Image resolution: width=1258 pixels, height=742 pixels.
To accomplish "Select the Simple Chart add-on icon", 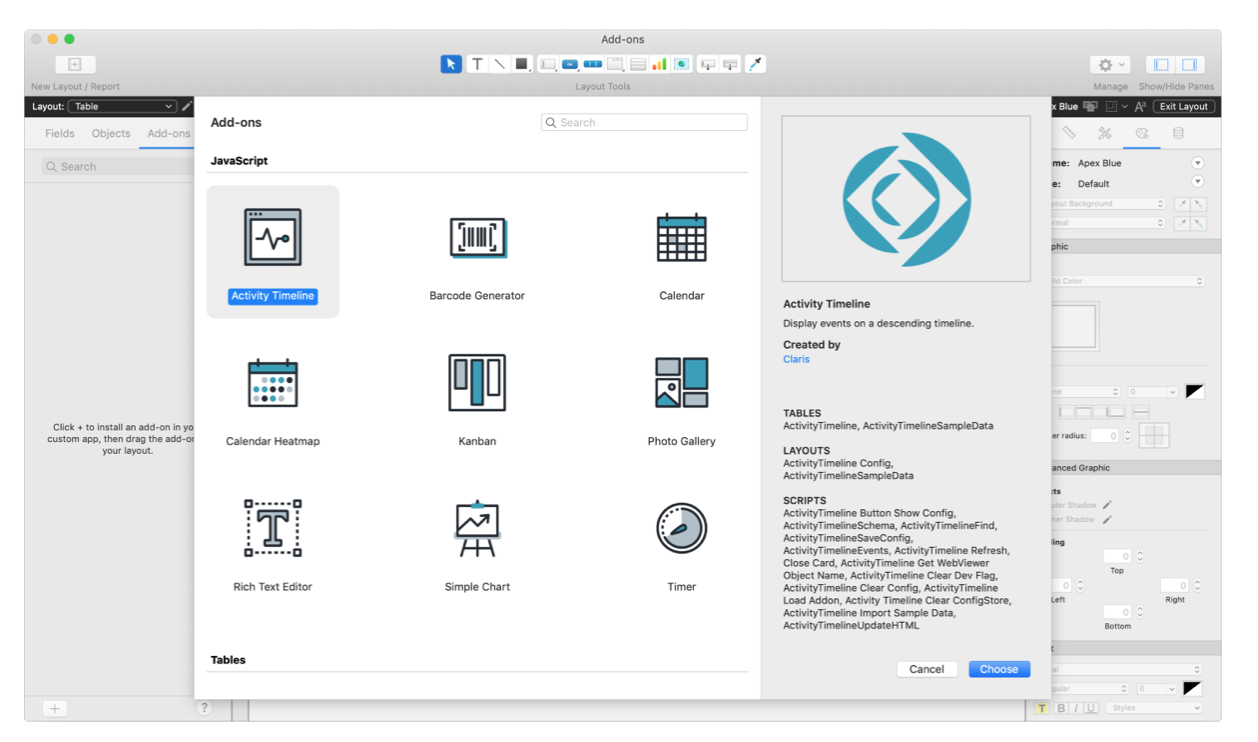I will (477, 528).
